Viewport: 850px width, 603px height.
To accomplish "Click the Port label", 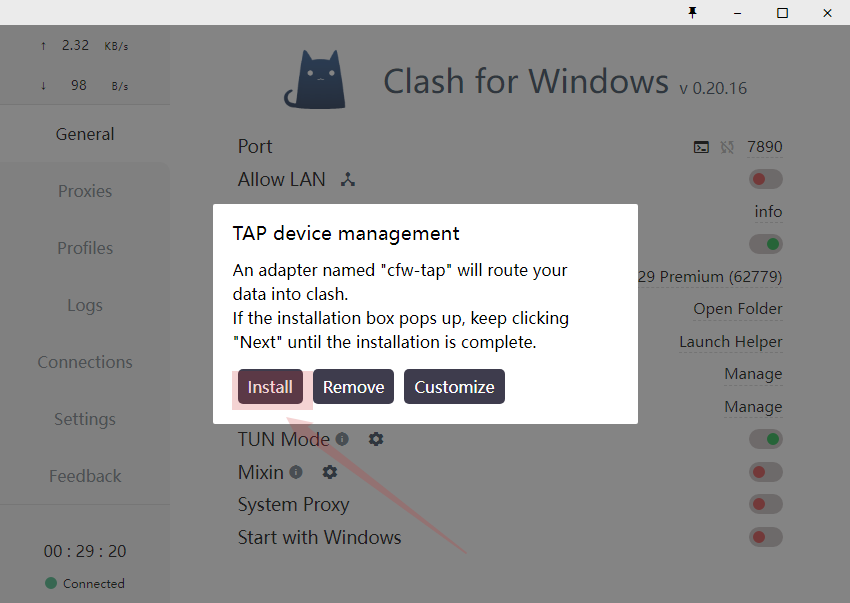I will point(255,146).
